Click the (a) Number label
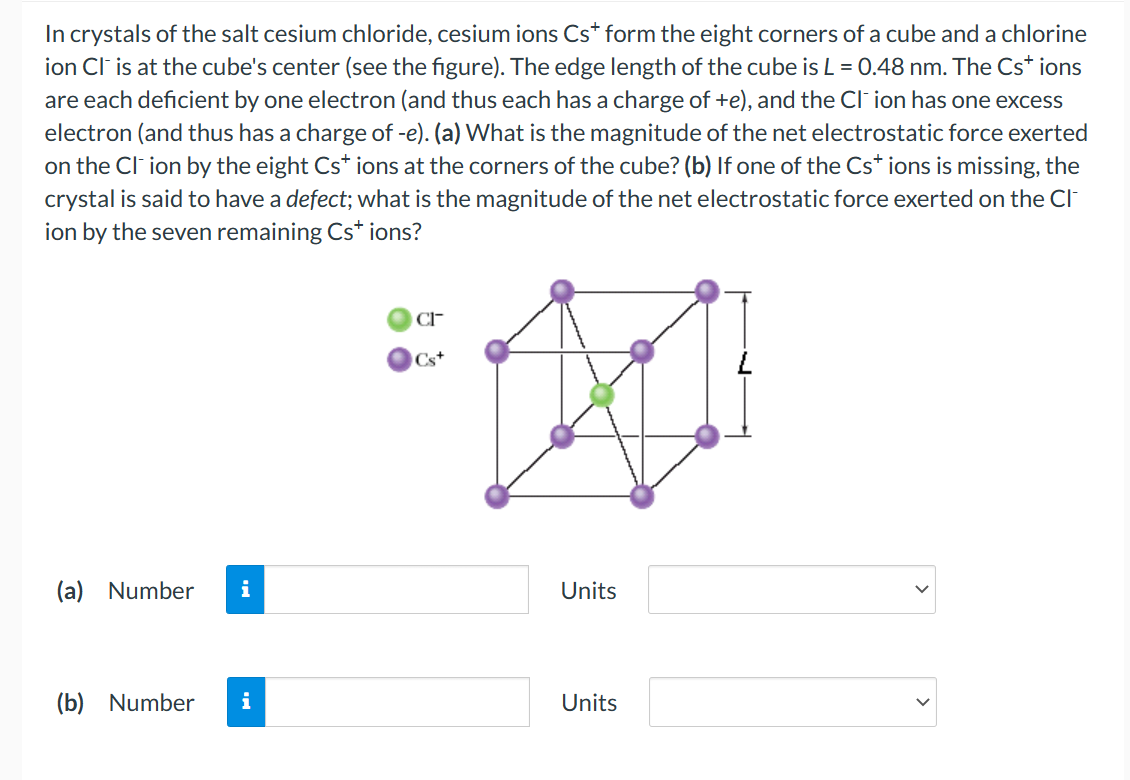 150,590
